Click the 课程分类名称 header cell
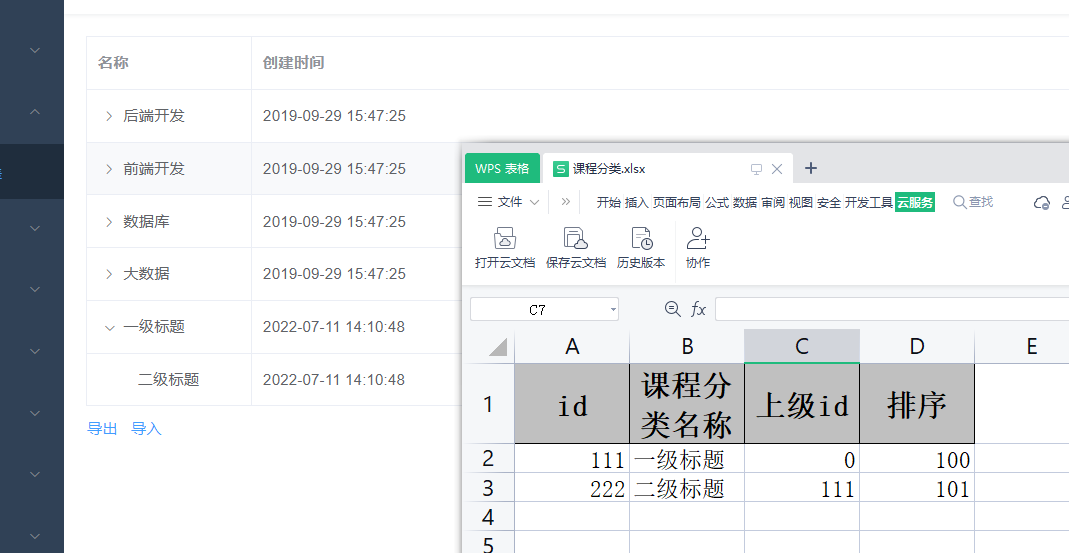 coord(687,404)
